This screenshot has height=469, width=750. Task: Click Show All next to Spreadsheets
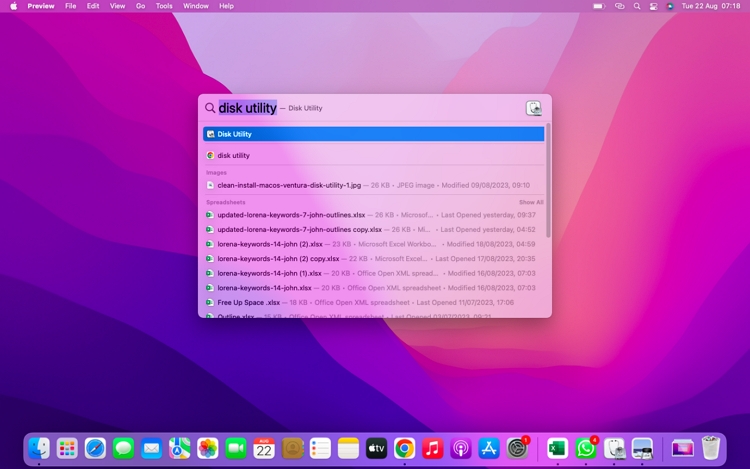coord(531,202)
